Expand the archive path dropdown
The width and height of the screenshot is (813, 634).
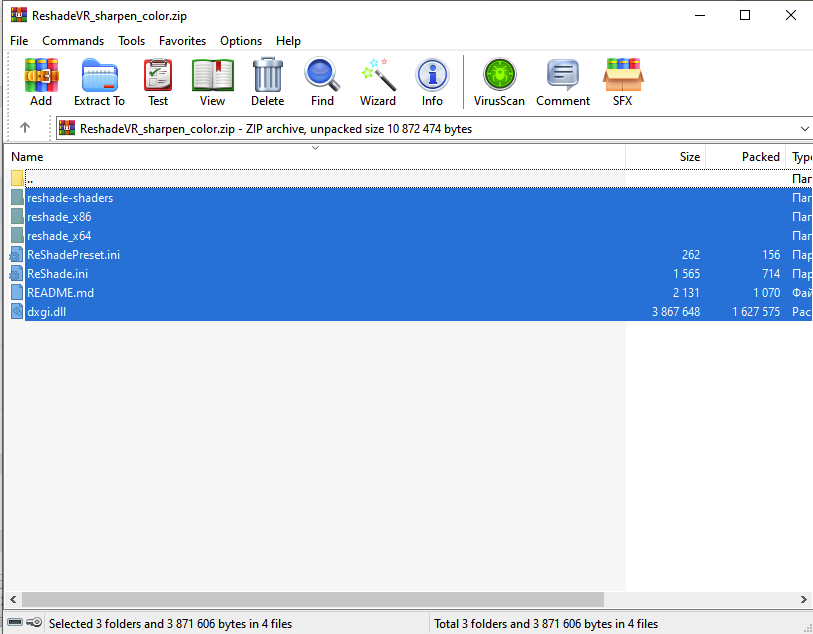[x=804, y=129]
